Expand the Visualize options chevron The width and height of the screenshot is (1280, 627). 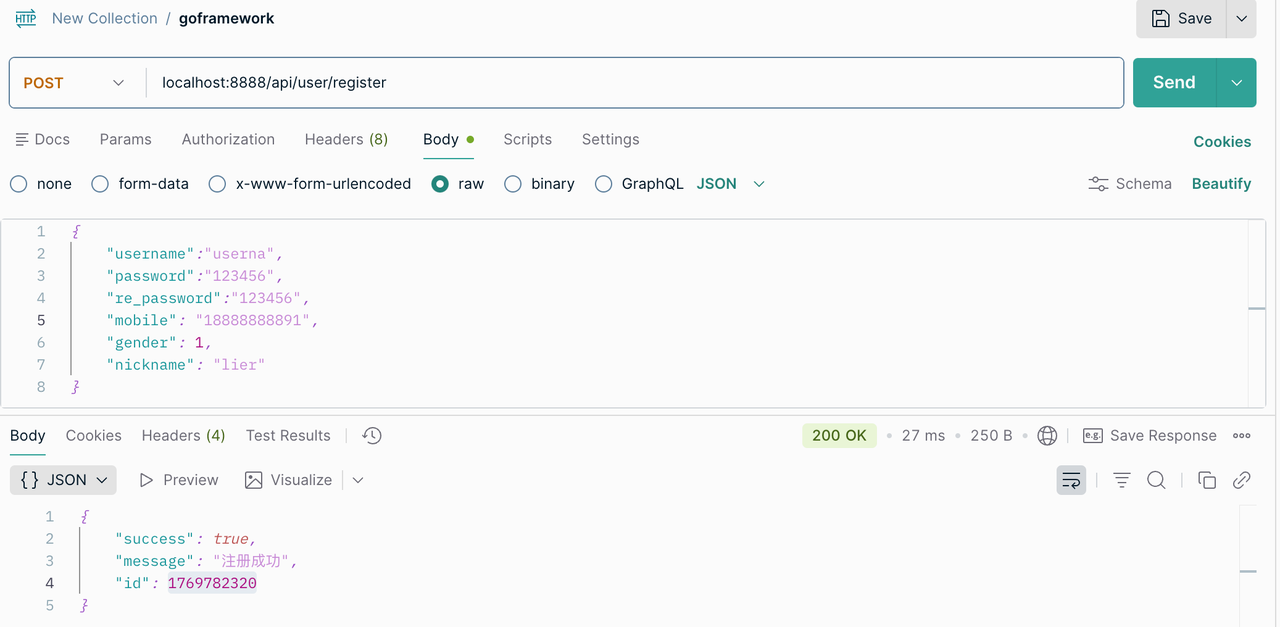tap(358, 480)
